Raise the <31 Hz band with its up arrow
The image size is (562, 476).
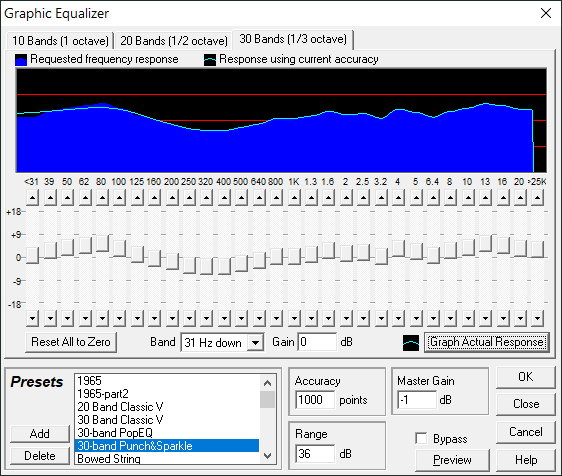[32, 197]
